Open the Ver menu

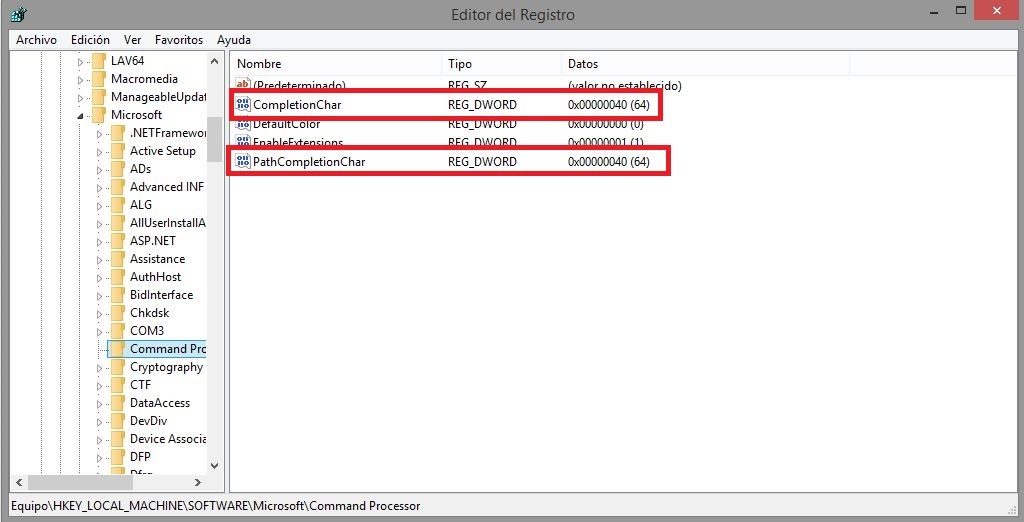[x=133, y=40]
